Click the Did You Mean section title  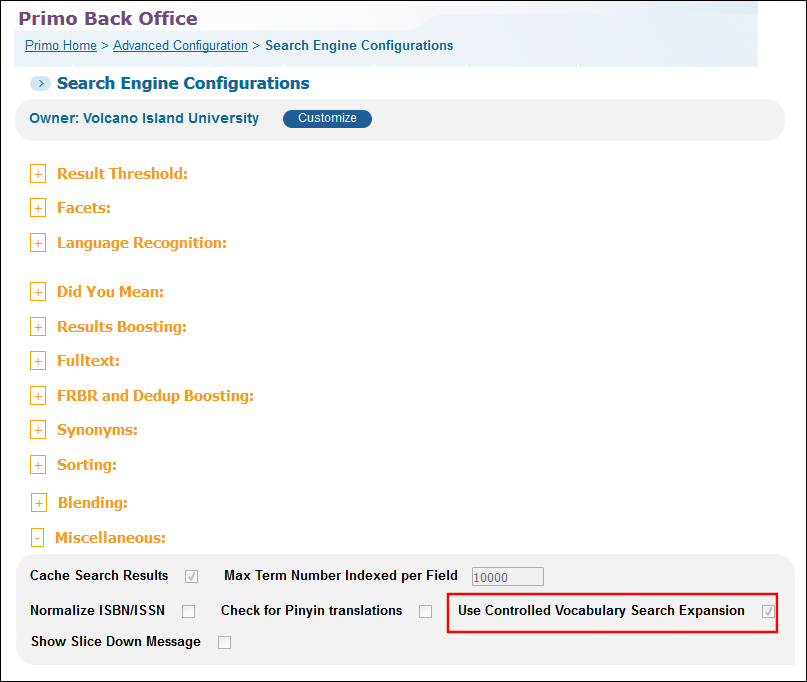point(110,292)
